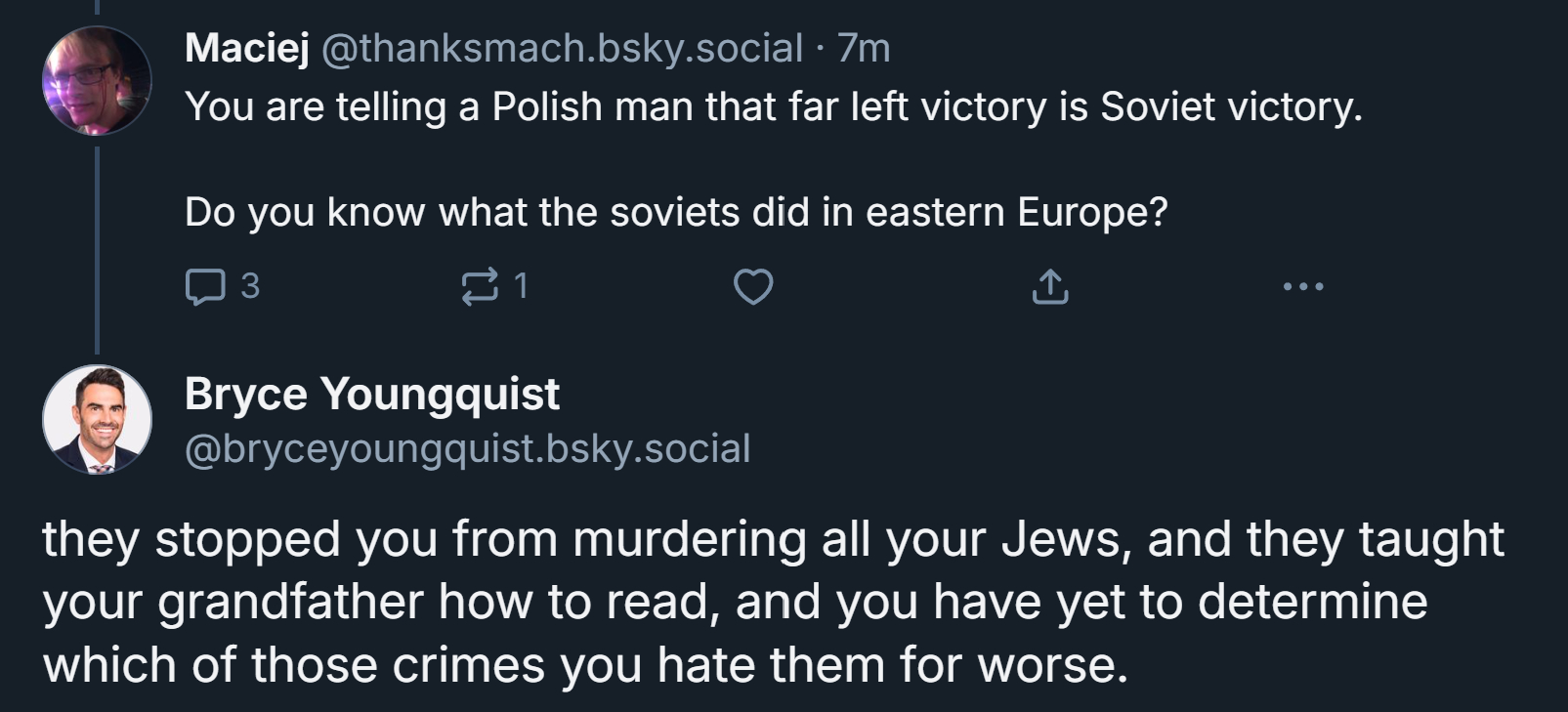Screen dimensions: 1568x712
Task: Click the thread line above Maciej's avatar
Action: pos(97,8)
